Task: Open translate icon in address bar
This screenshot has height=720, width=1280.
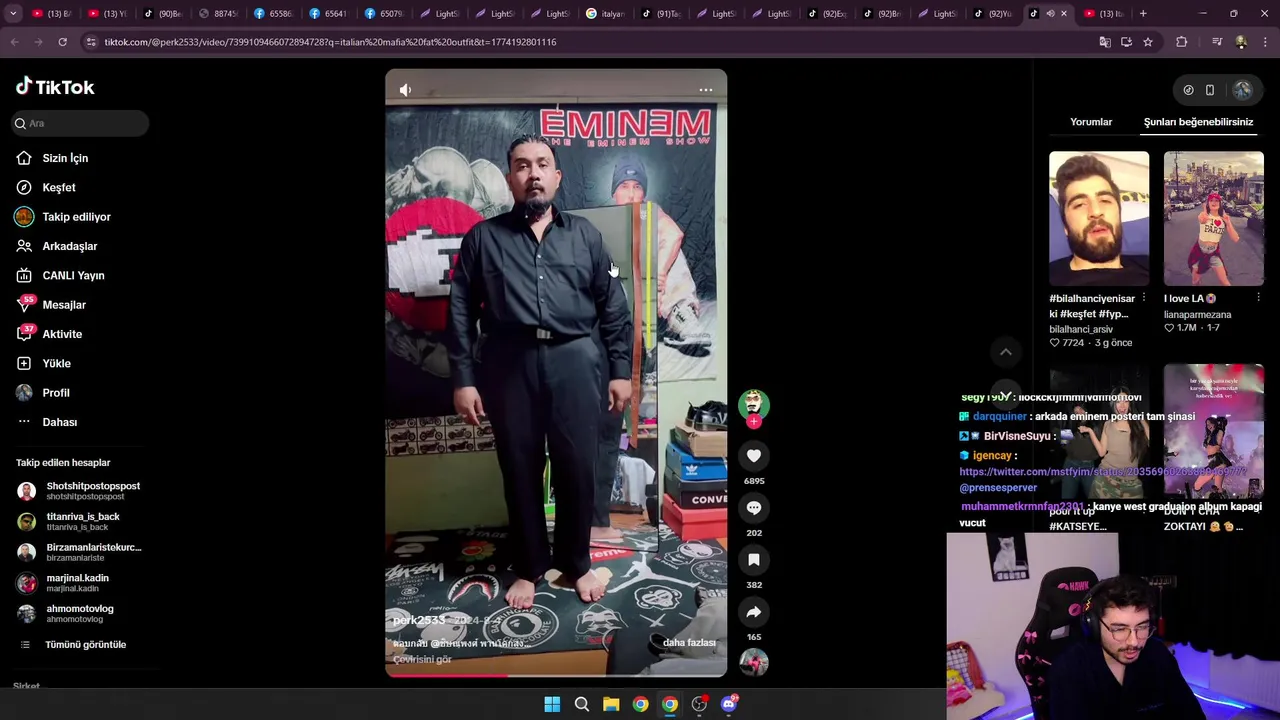Action: (x=1105, y=42)
